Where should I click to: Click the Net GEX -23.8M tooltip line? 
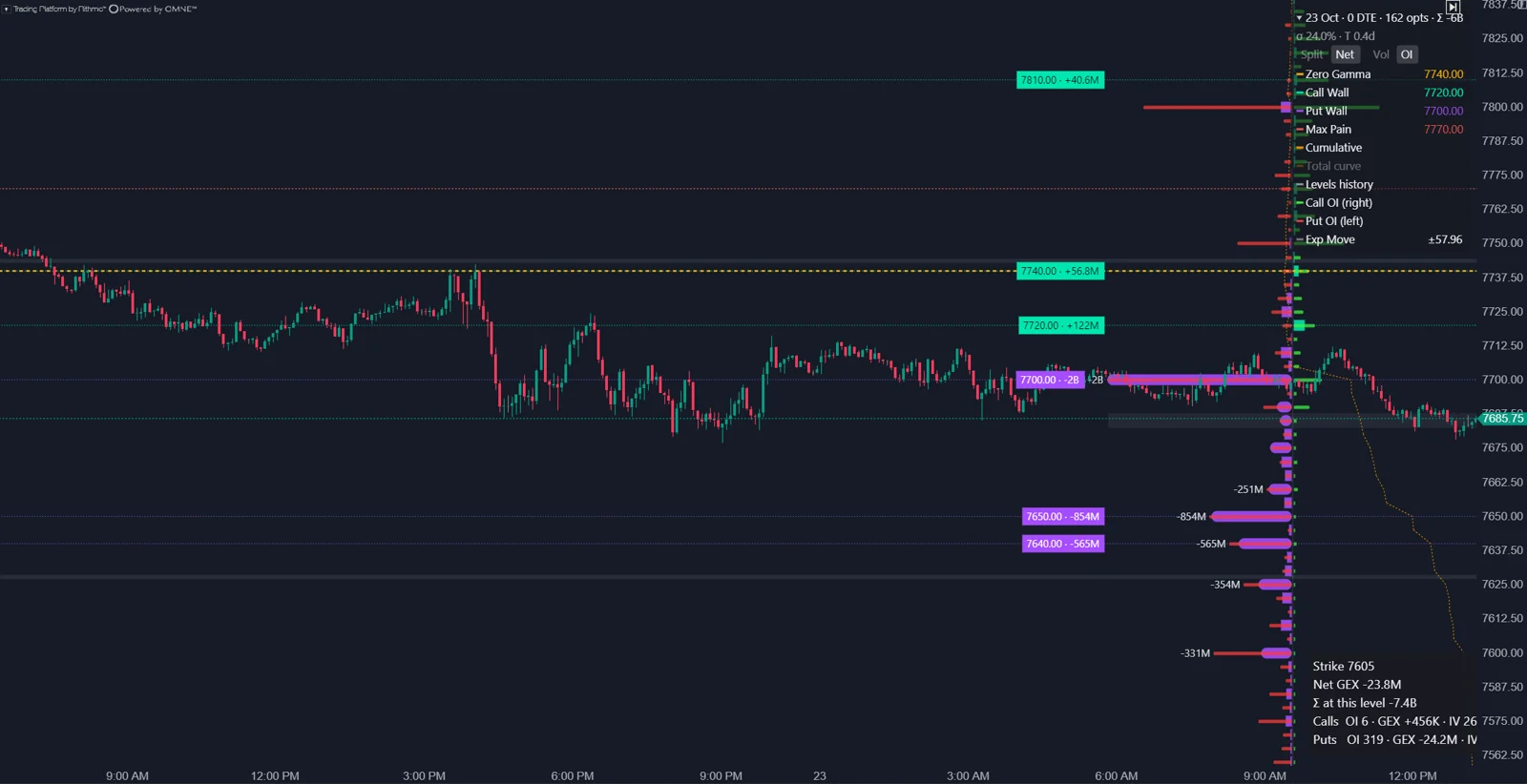click(x=1357, y=685)
